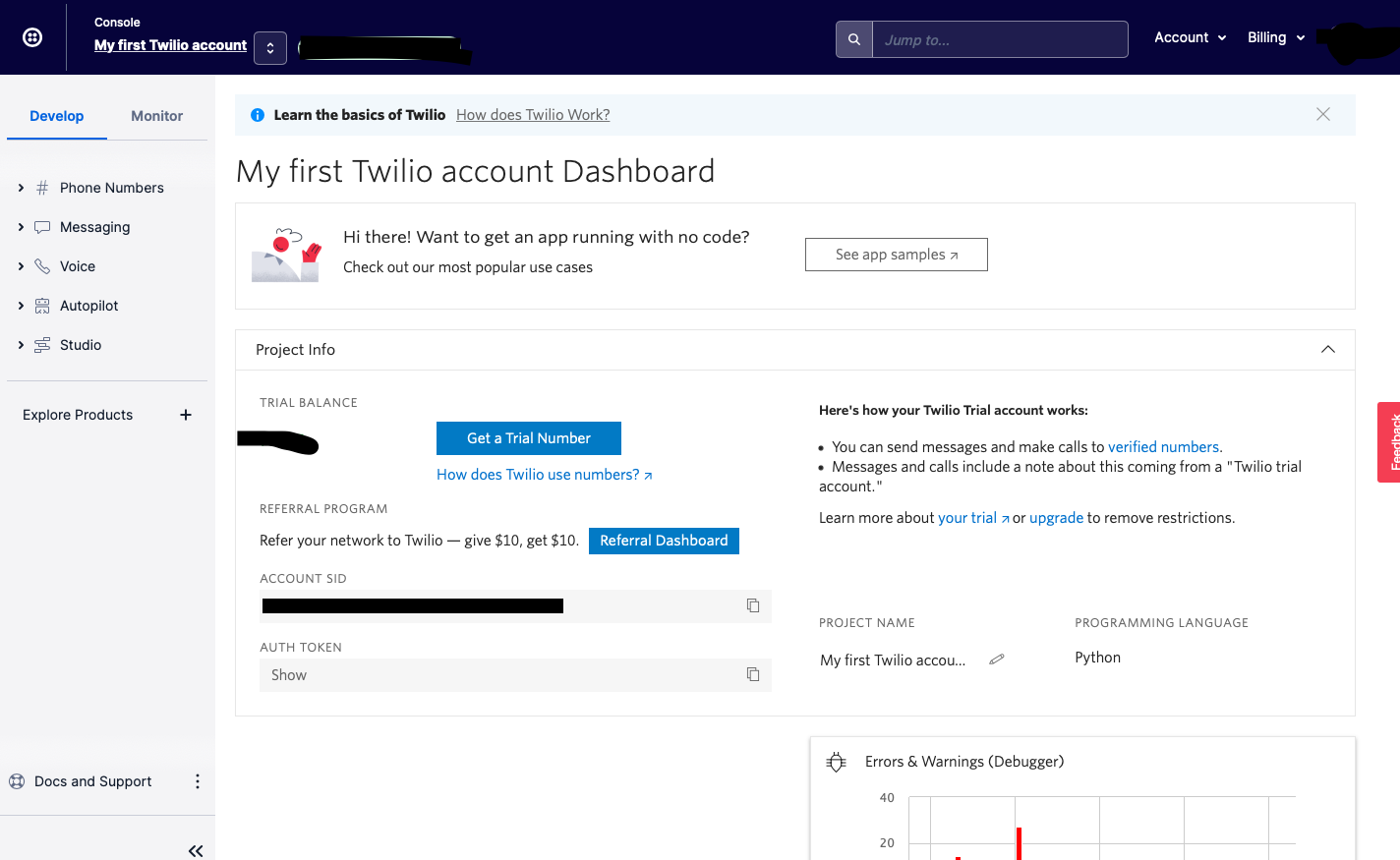Screen dimensions: 1400x860
Task: Open the verified numbers link
Action: pyautogui.click(x=1165, y=447)
